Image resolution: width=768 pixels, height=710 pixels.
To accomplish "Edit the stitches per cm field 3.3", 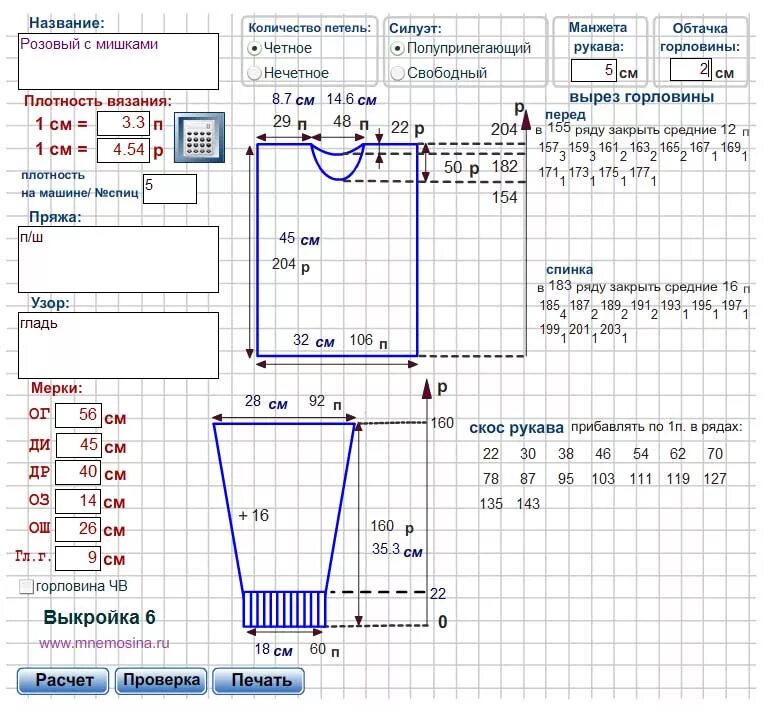I will tap(123, 123).
